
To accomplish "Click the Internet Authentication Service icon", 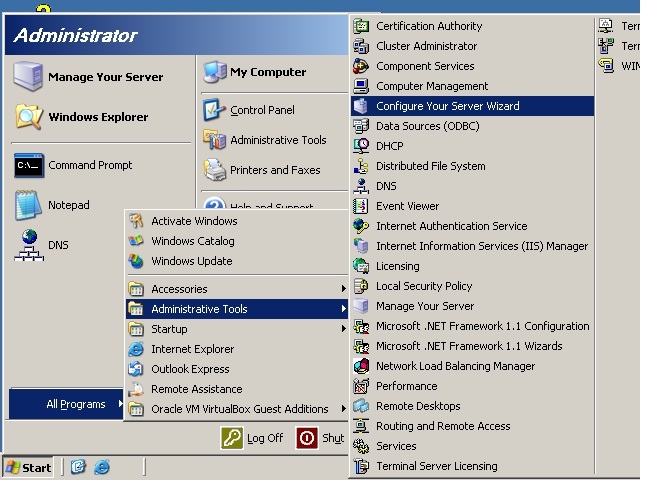I will [361, 226].
